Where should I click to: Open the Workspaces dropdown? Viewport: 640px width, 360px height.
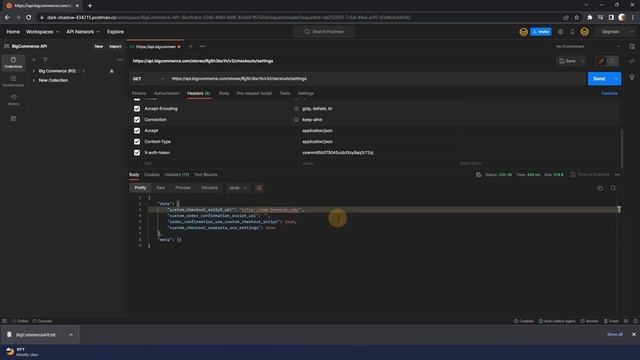pos(42,32)
